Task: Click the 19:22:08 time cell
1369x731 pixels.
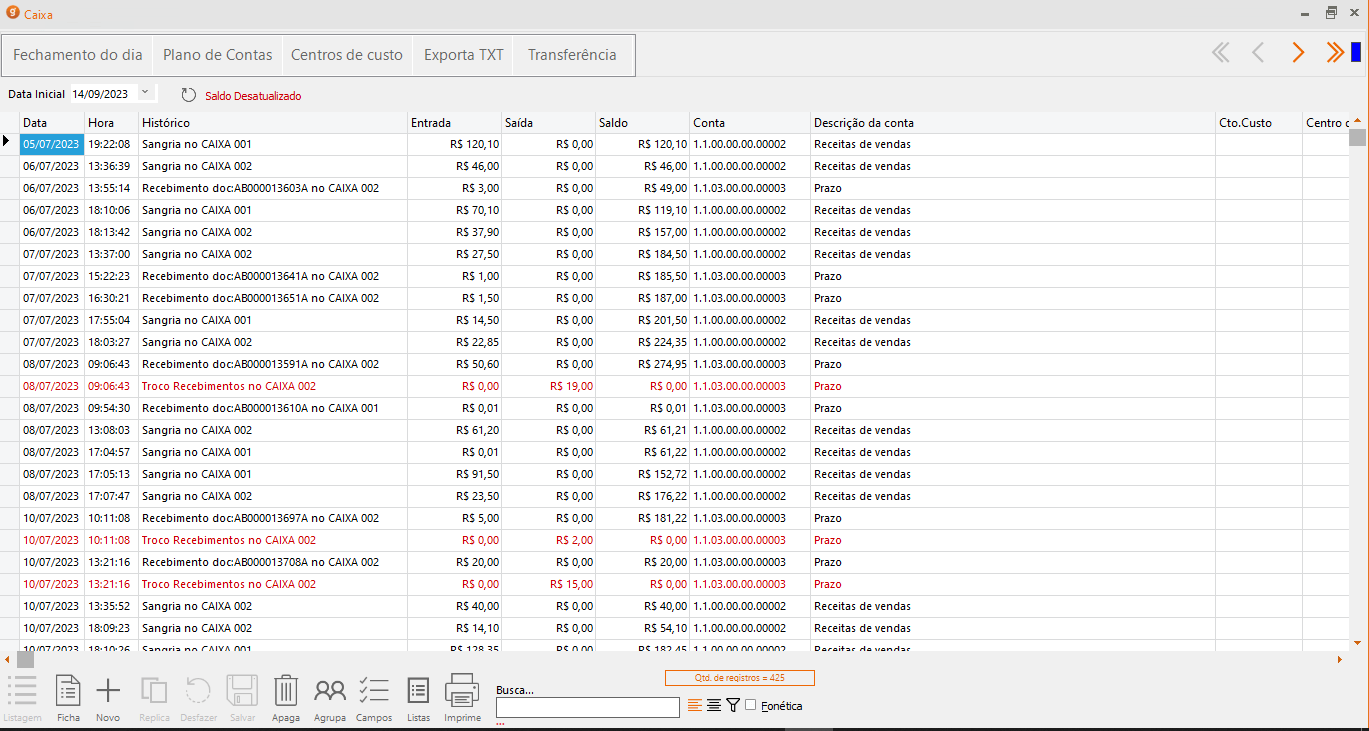Action: coord(112,144)
